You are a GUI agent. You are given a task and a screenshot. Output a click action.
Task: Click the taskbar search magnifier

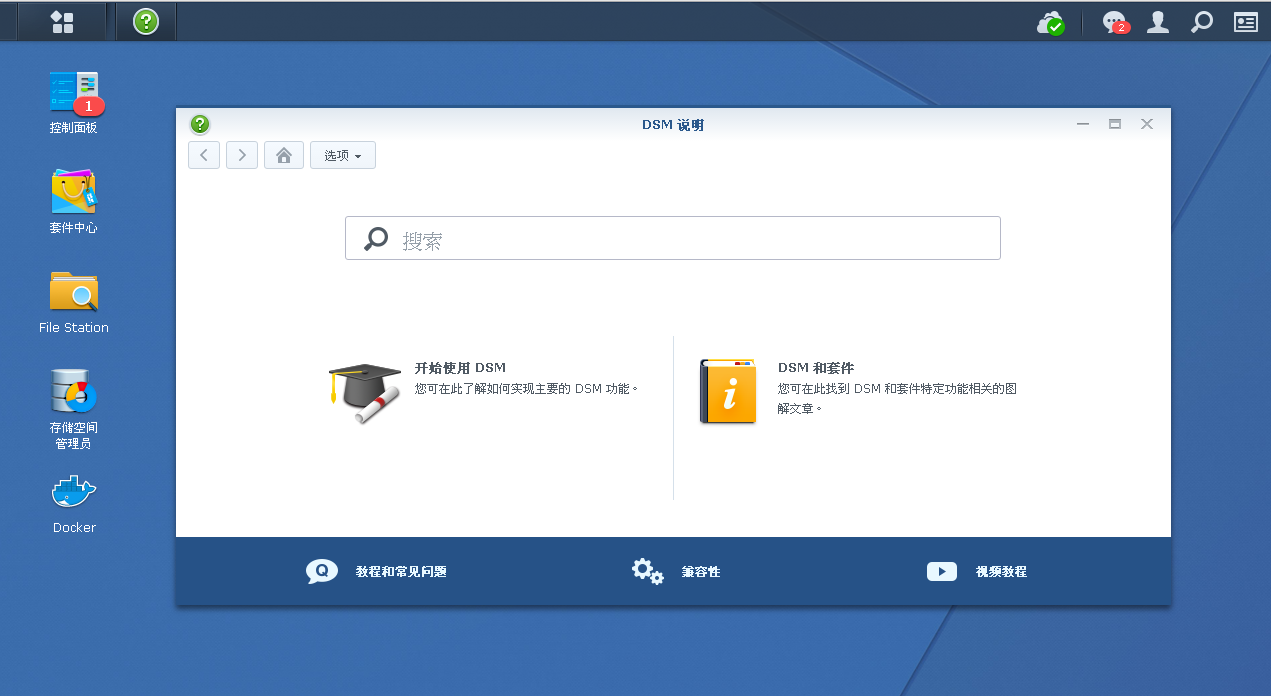[x=1201, y=22]
